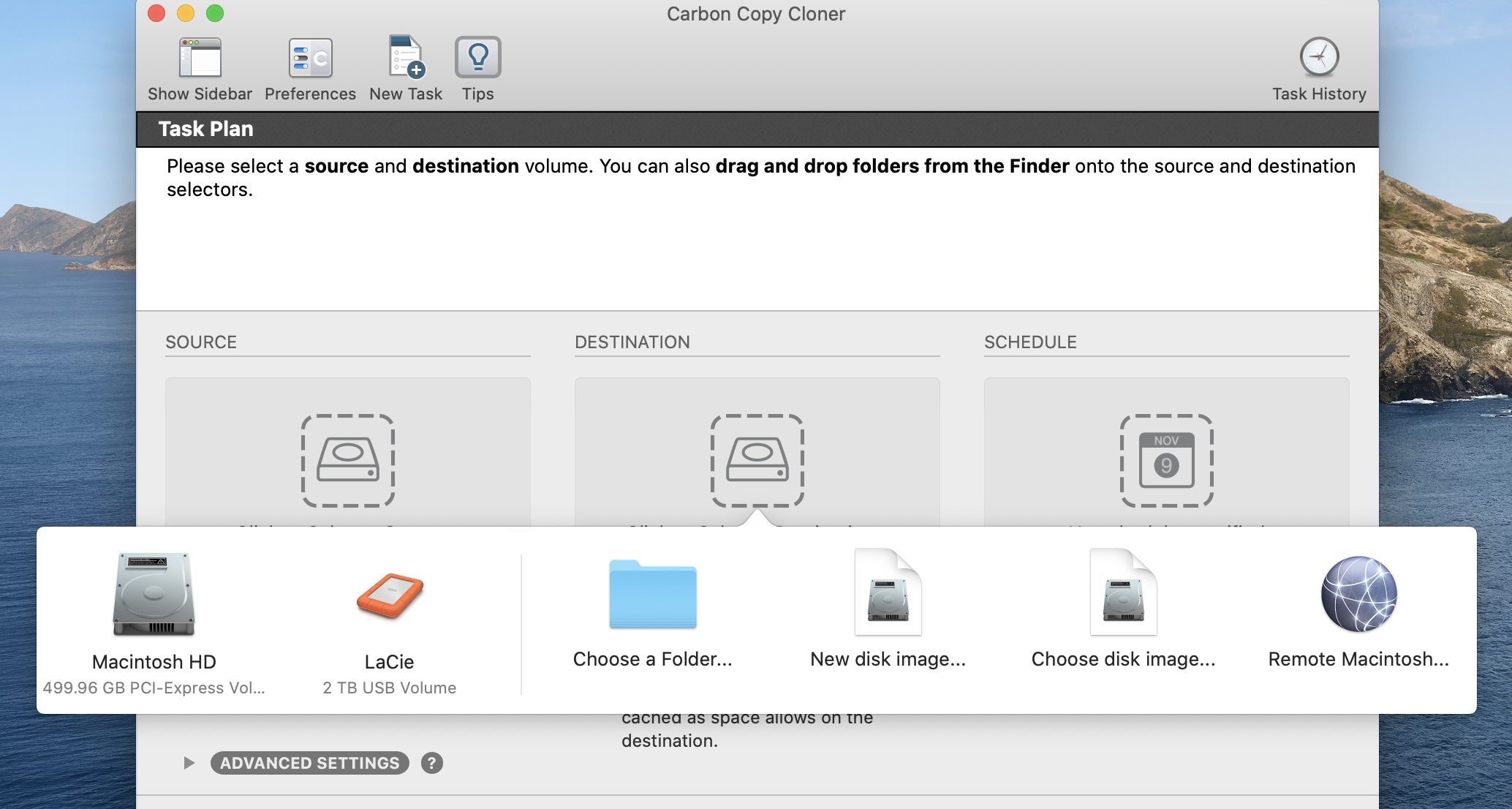The image size is (1512, 809).
Task: Close the Carbon Copy Cloner window
Action: 156,13
